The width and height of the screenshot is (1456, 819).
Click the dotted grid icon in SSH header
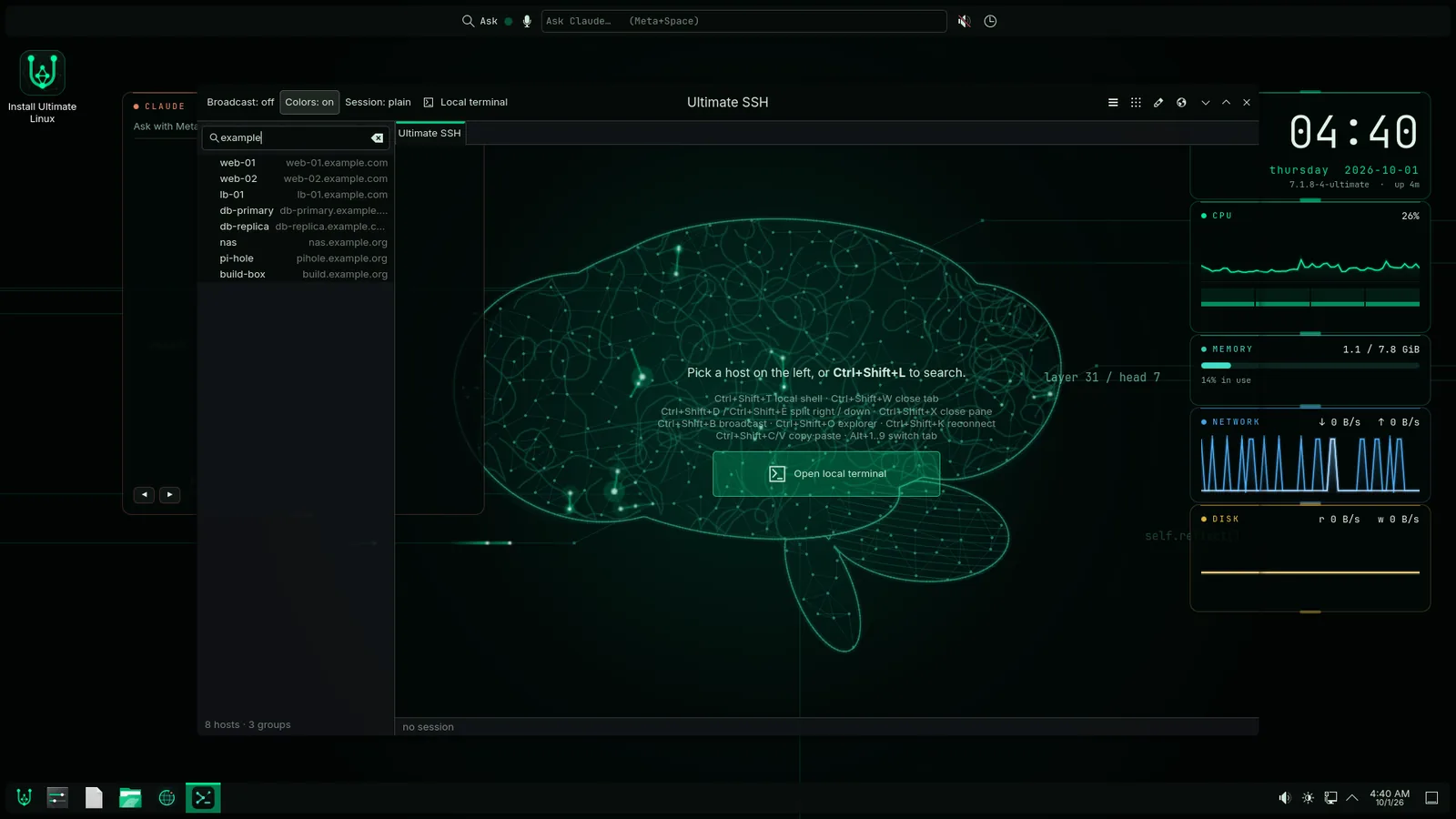[1136, 103]
